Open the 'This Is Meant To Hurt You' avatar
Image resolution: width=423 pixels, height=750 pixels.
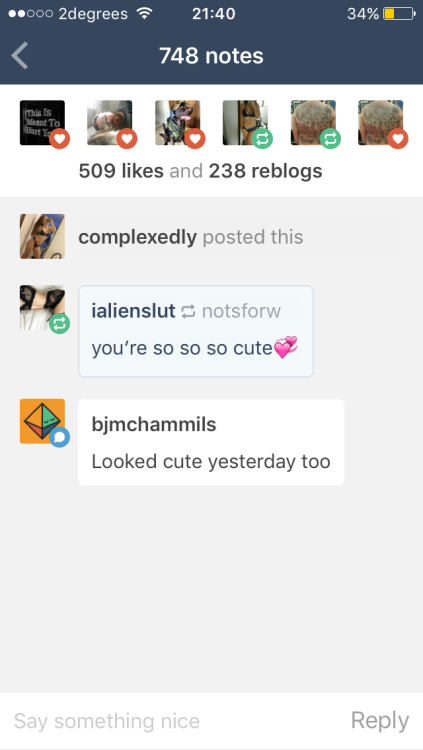pyautogui.click(x=42, y=122)
